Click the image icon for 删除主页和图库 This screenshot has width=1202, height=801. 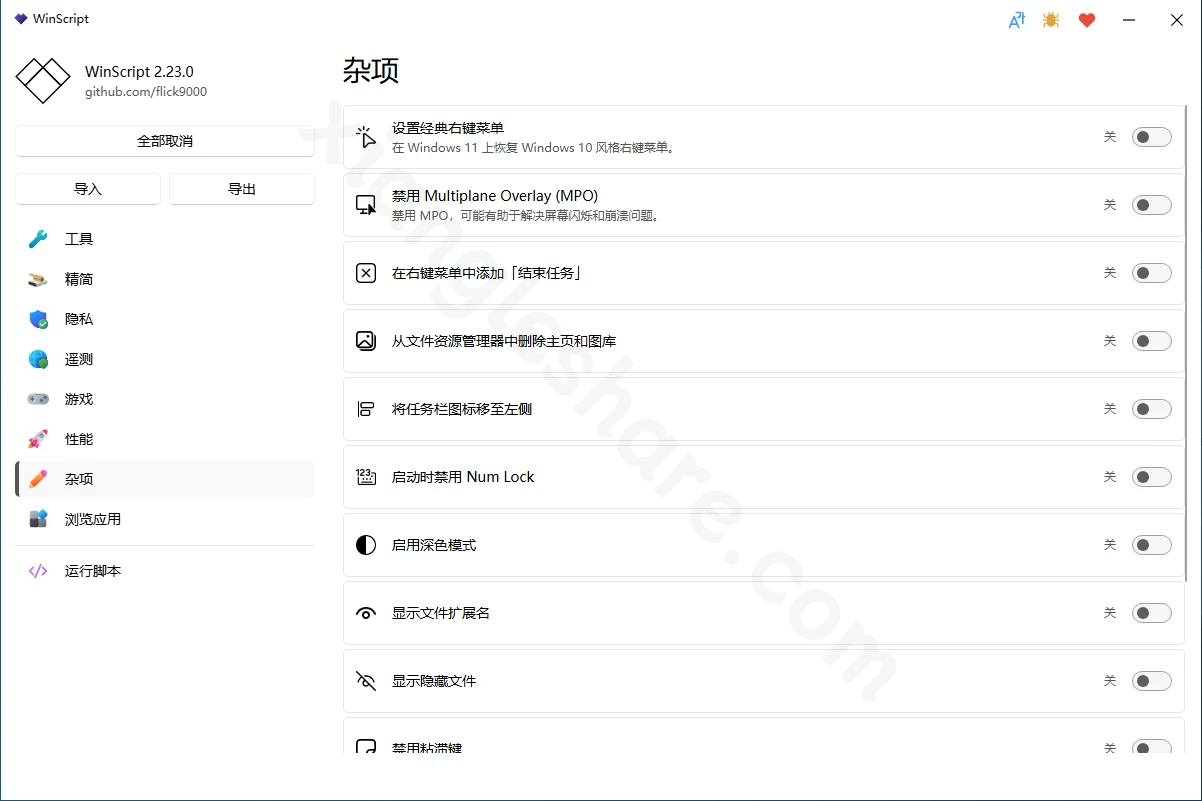tap(366, 341)
